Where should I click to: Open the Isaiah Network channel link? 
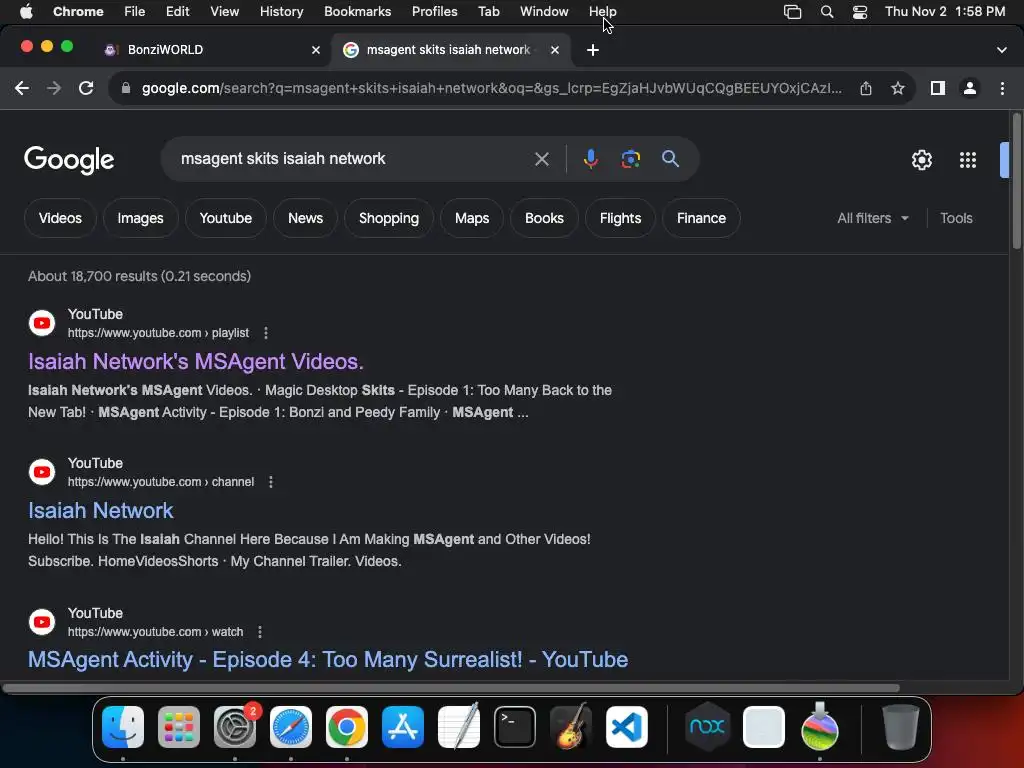tap(101, 511)
